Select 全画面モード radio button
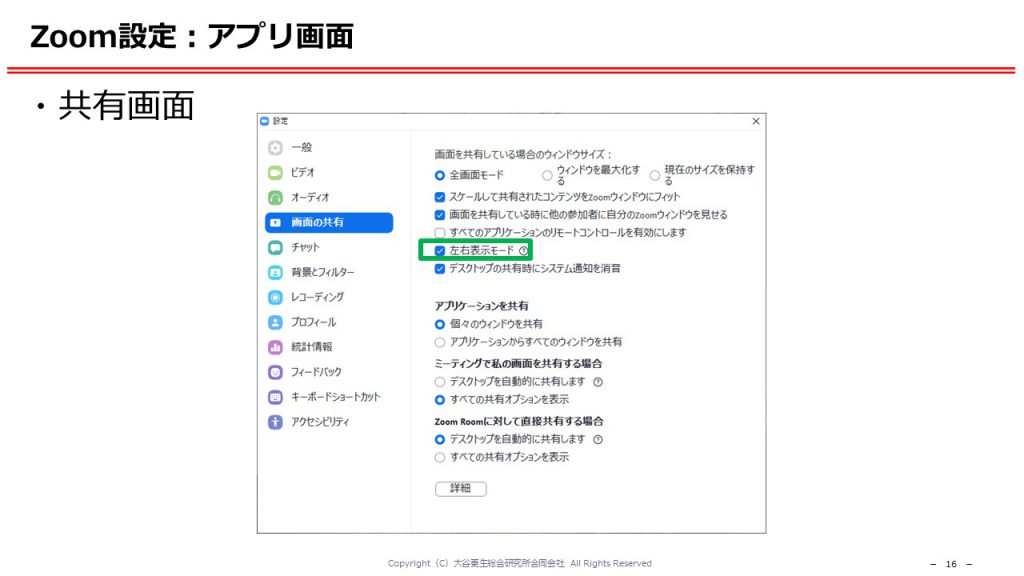This screenshot has height=576, width=1024. 440,175
